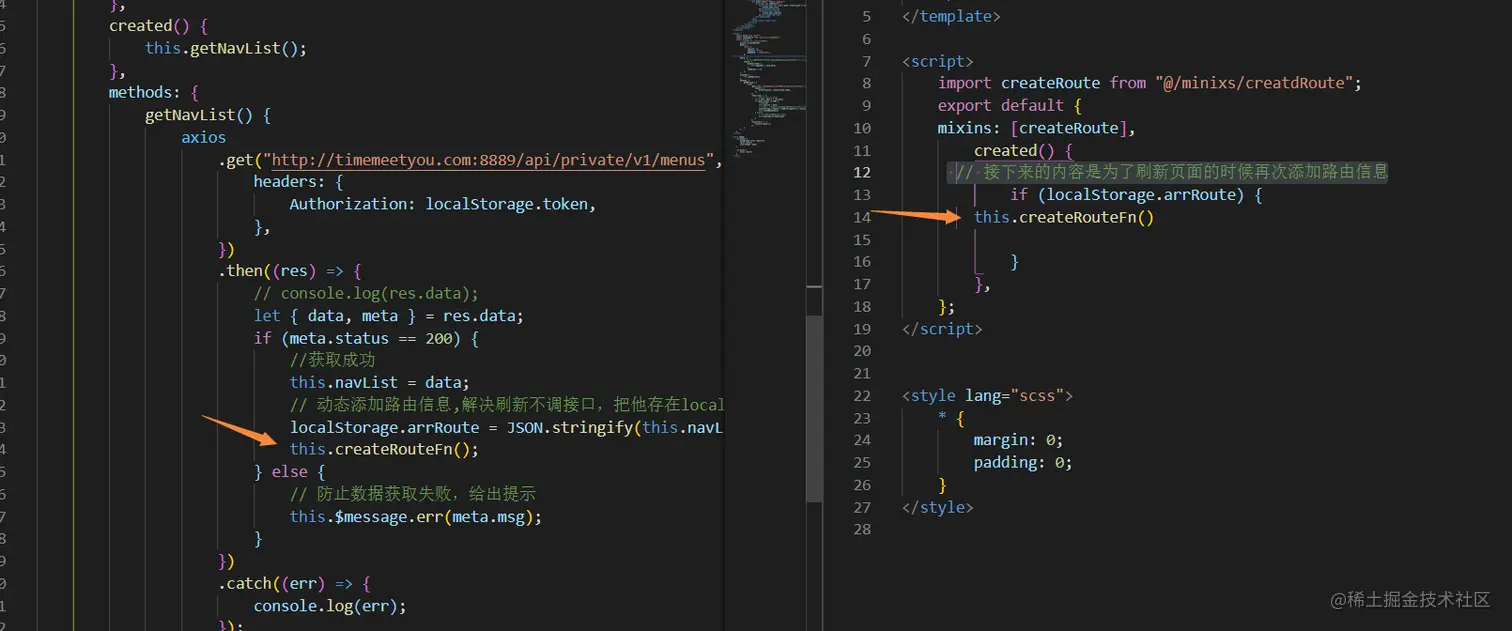1512x631 pixels.
Task: Click the } else { line
Action: pyautogui.click(x=290, y=471)
